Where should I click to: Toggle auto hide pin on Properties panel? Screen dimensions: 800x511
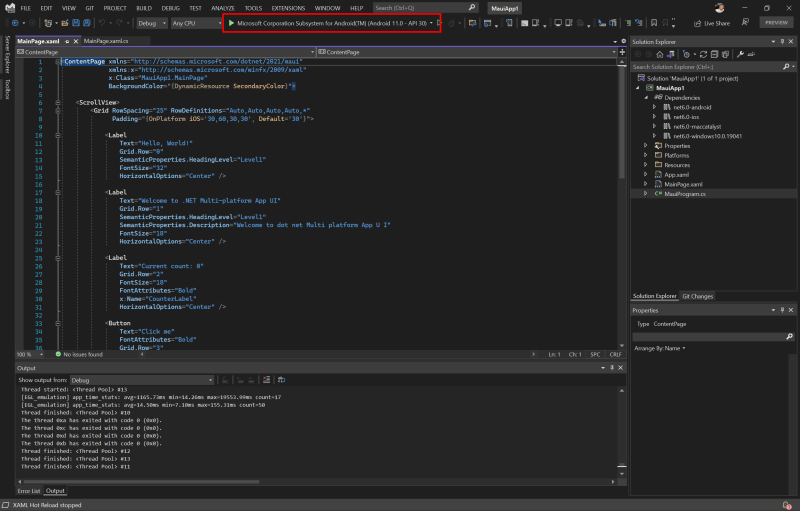[x=782, y=310]
